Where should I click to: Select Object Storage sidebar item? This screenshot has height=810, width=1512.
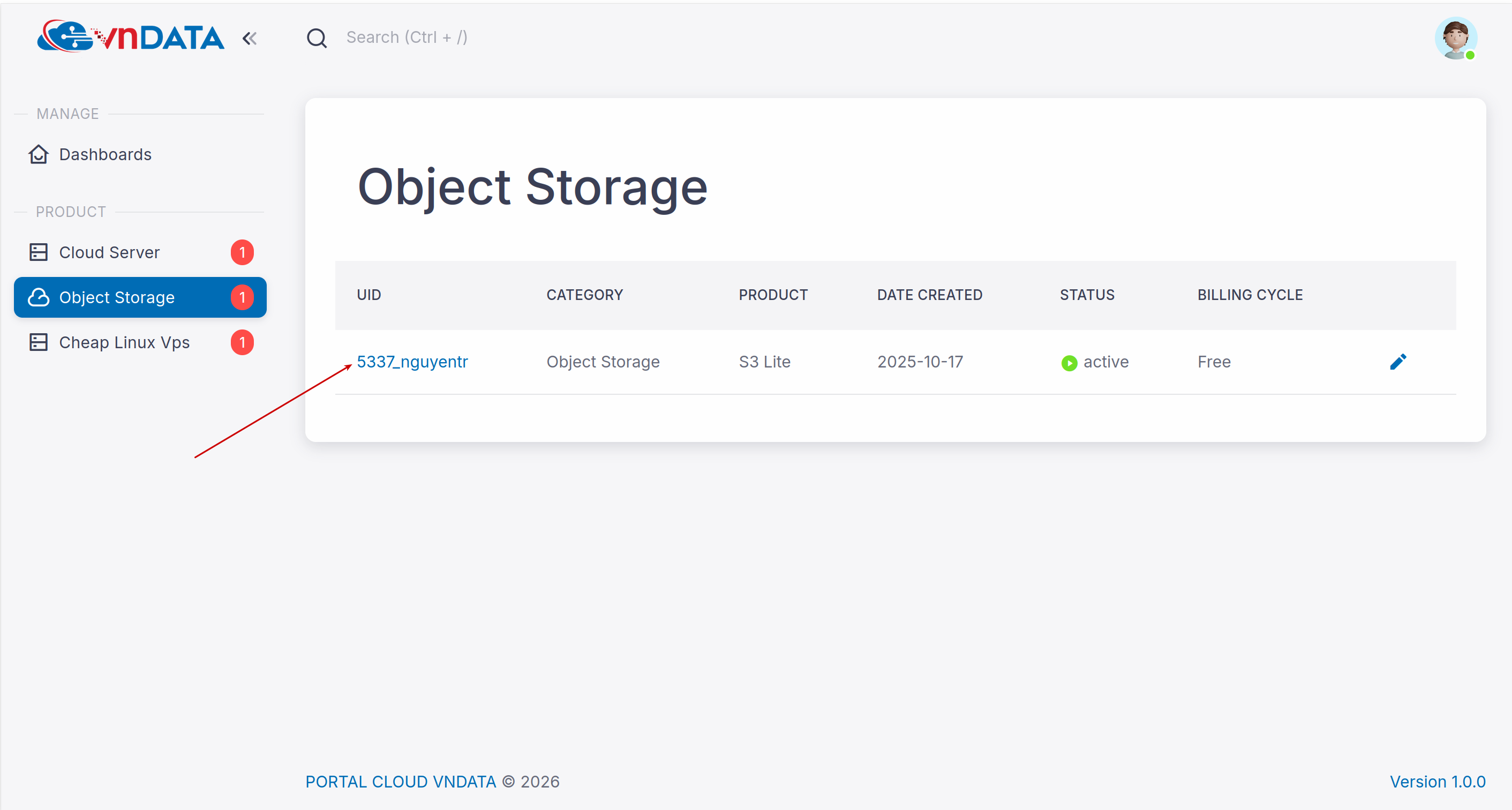pyautogui.click(x=117, y=297)
